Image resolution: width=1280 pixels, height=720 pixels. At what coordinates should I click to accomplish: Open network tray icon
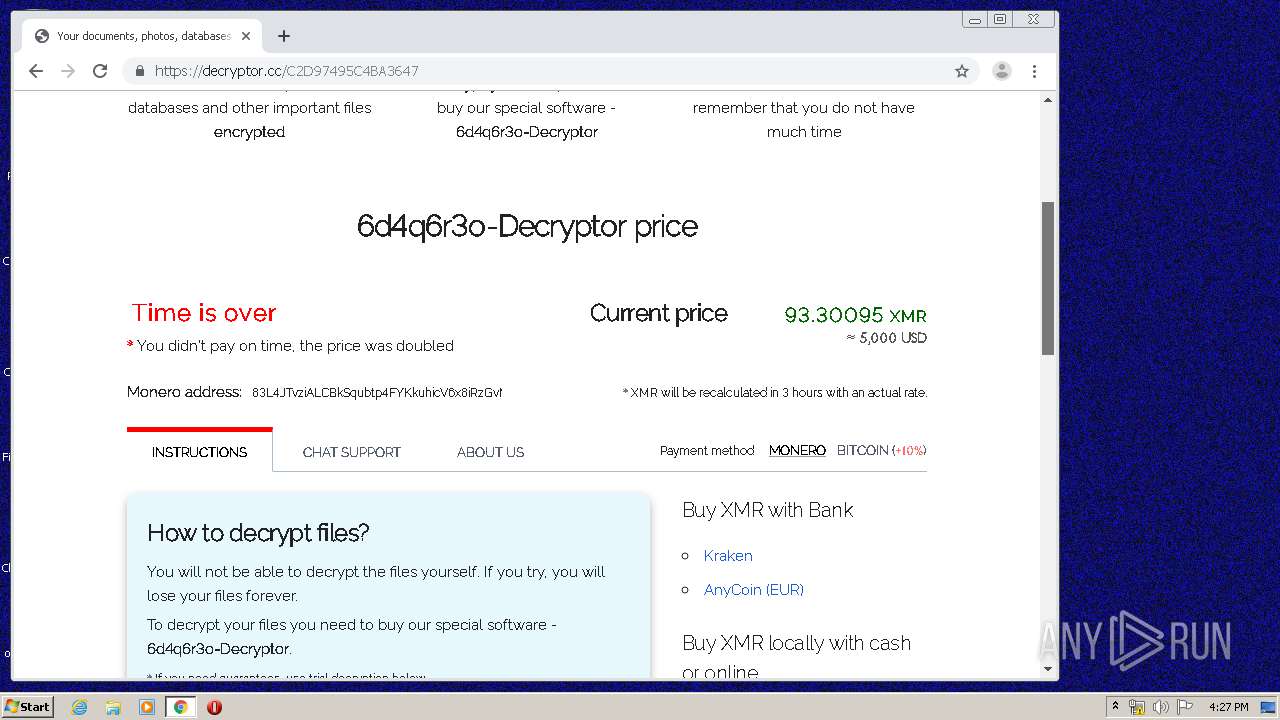click(1137, 707)
